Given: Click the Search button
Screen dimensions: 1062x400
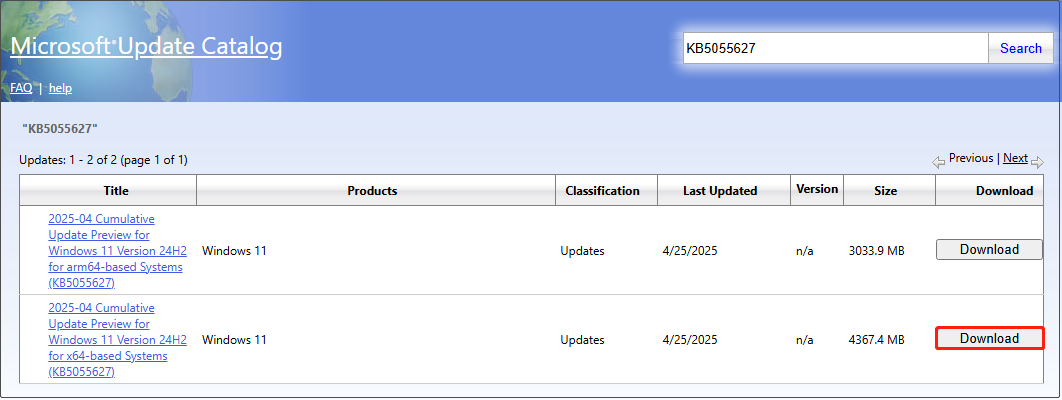Looking at the screenshot, I should click(x=1021, y=48).
